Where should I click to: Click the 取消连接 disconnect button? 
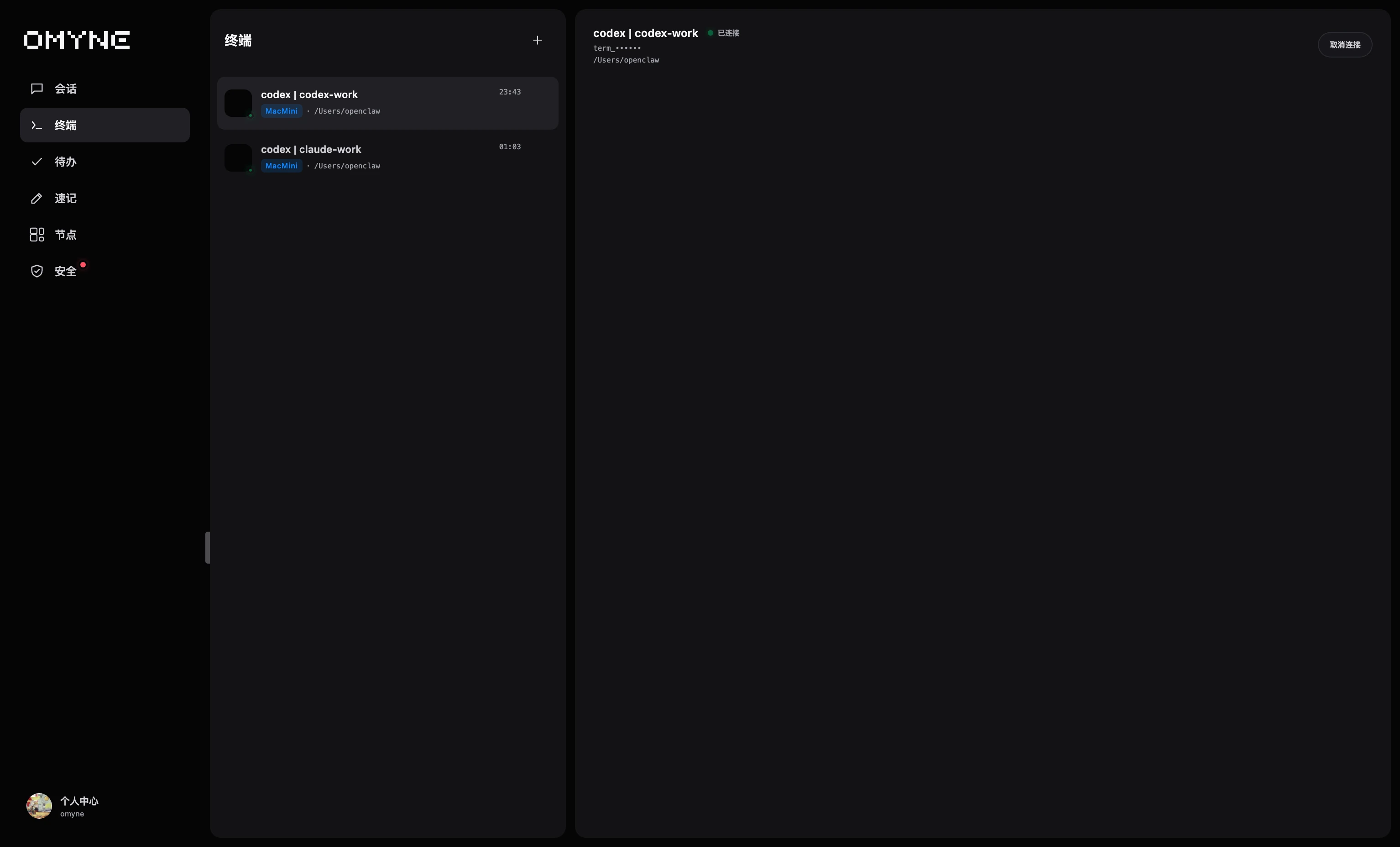(1345, 45)
